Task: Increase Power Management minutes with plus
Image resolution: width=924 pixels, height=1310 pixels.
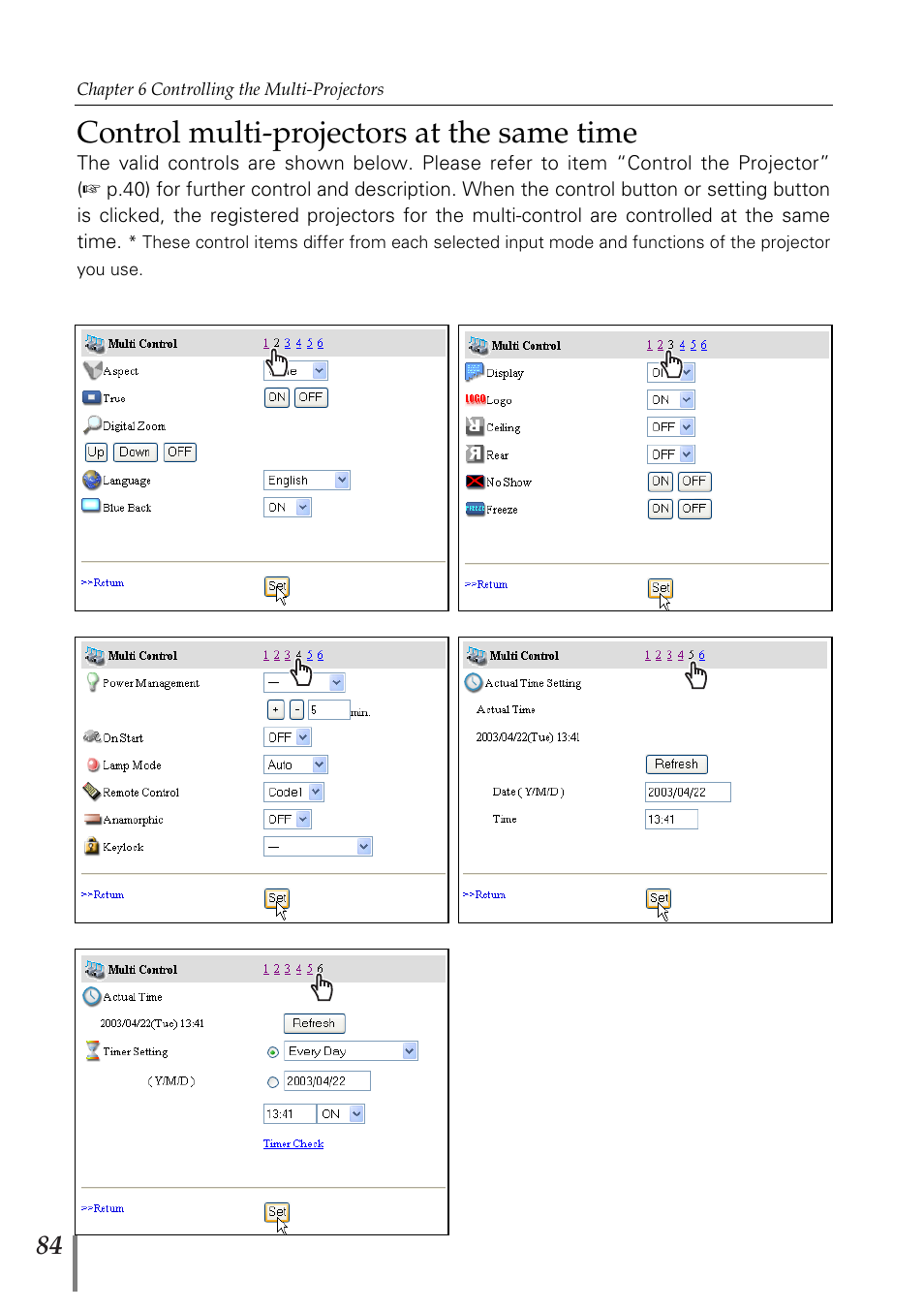Action: click(276, 709)
